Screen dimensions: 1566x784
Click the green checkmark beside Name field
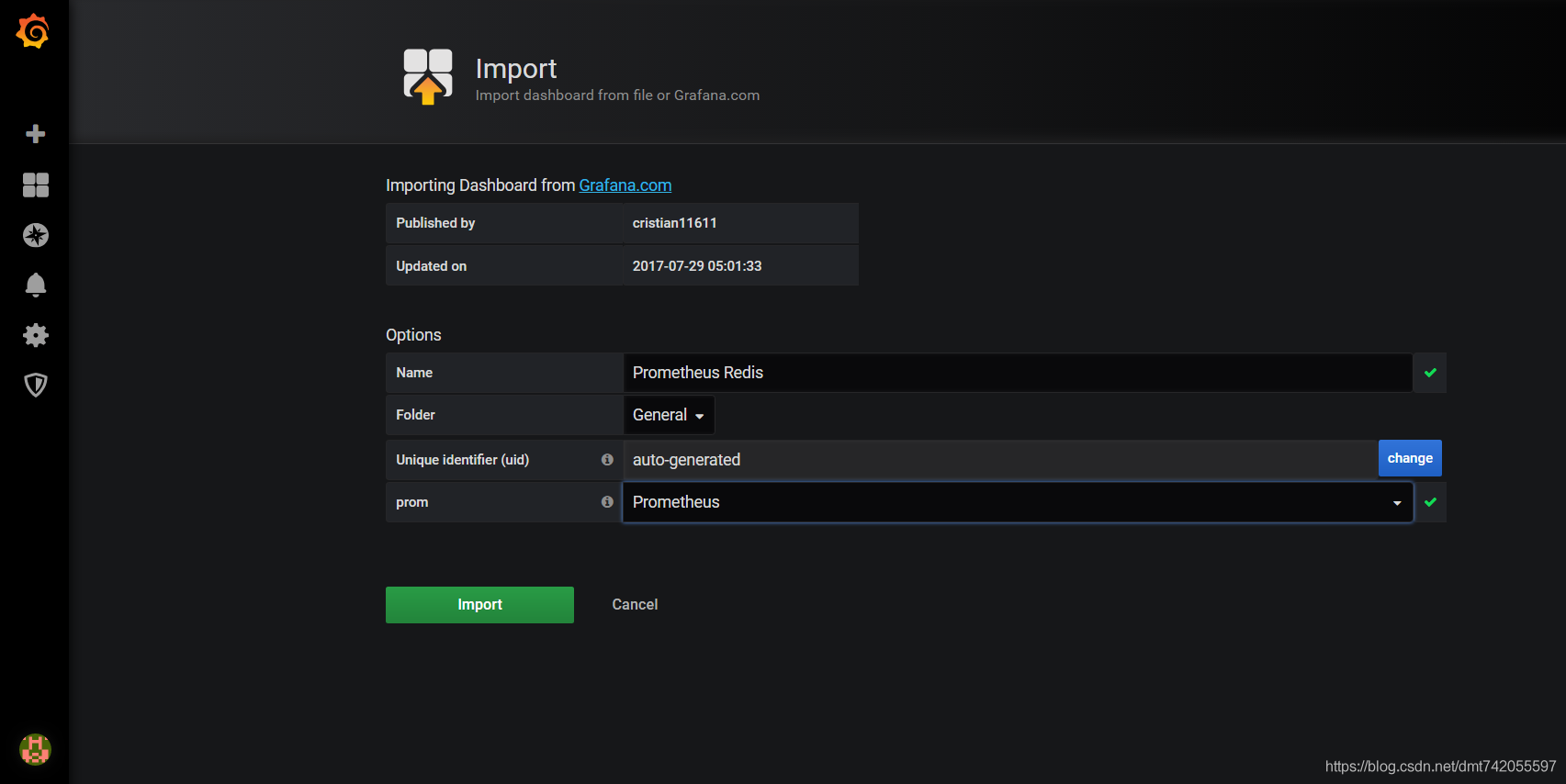click(1430, 373)
